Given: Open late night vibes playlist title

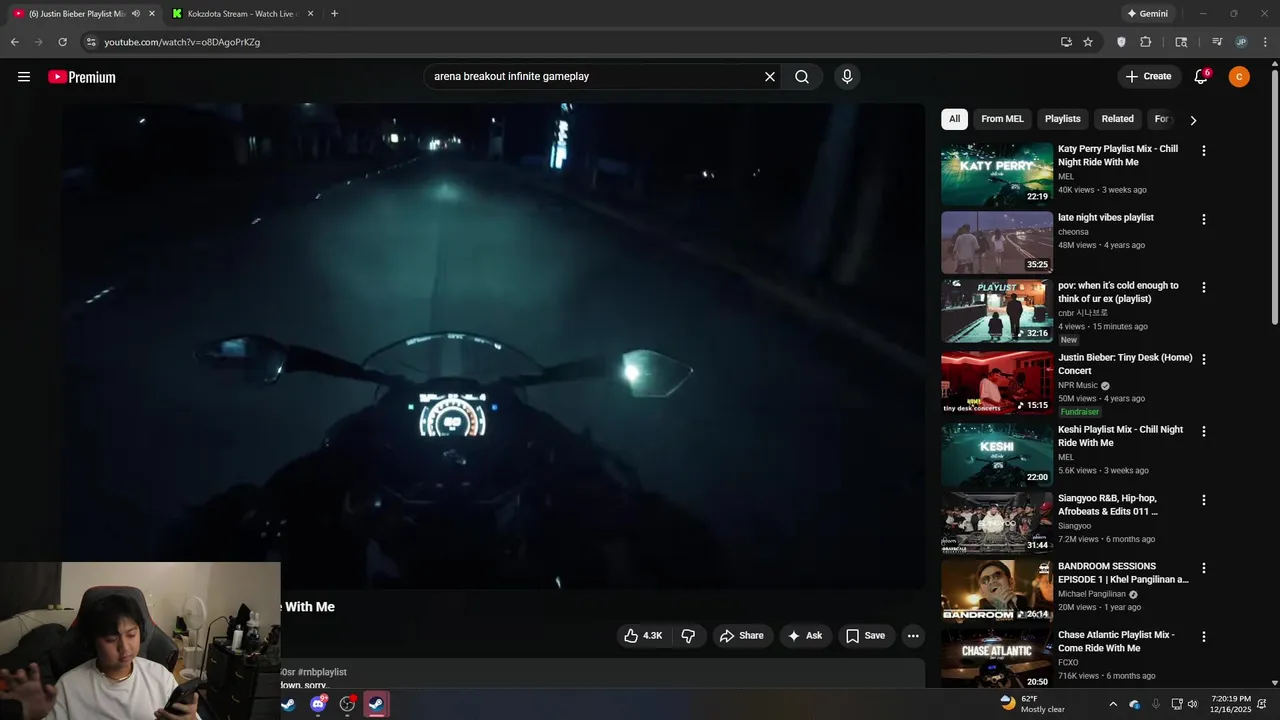Looking at the screenshot, I should tap(1106, 218).
